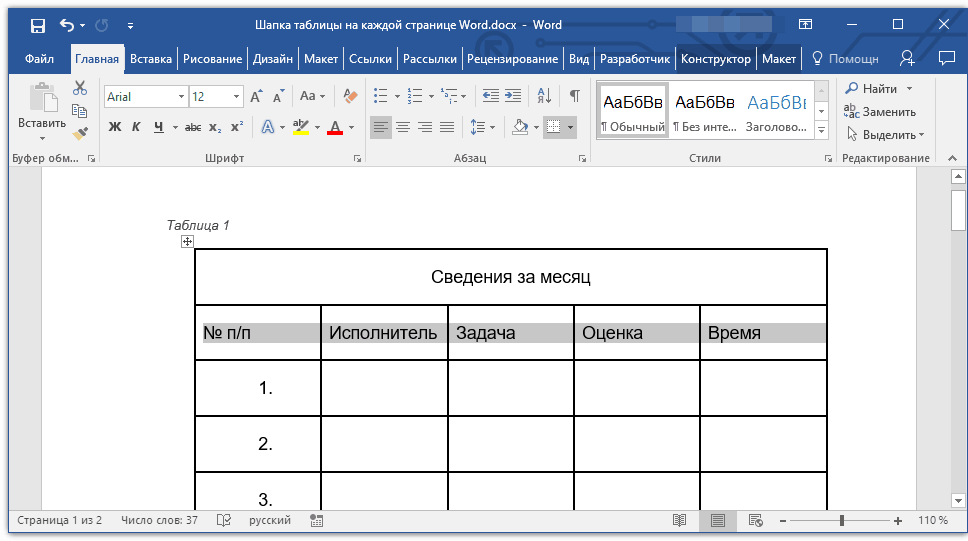This screenshot has height=541, width=968.
Task: Open the Arial font name dropdown
Action: coord(181,97)
